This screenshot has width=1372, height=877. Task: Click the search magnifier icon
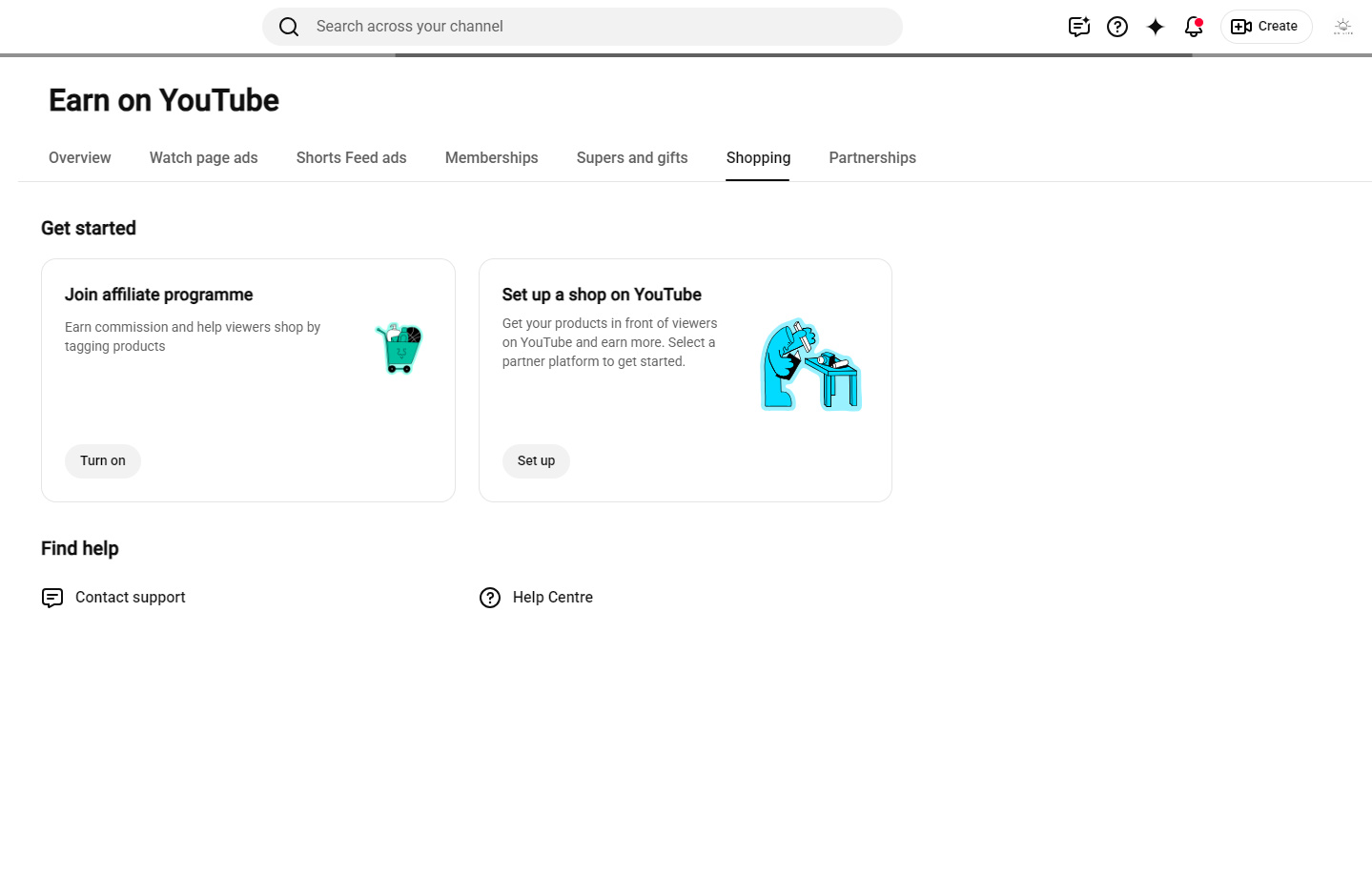click(289, 27)
